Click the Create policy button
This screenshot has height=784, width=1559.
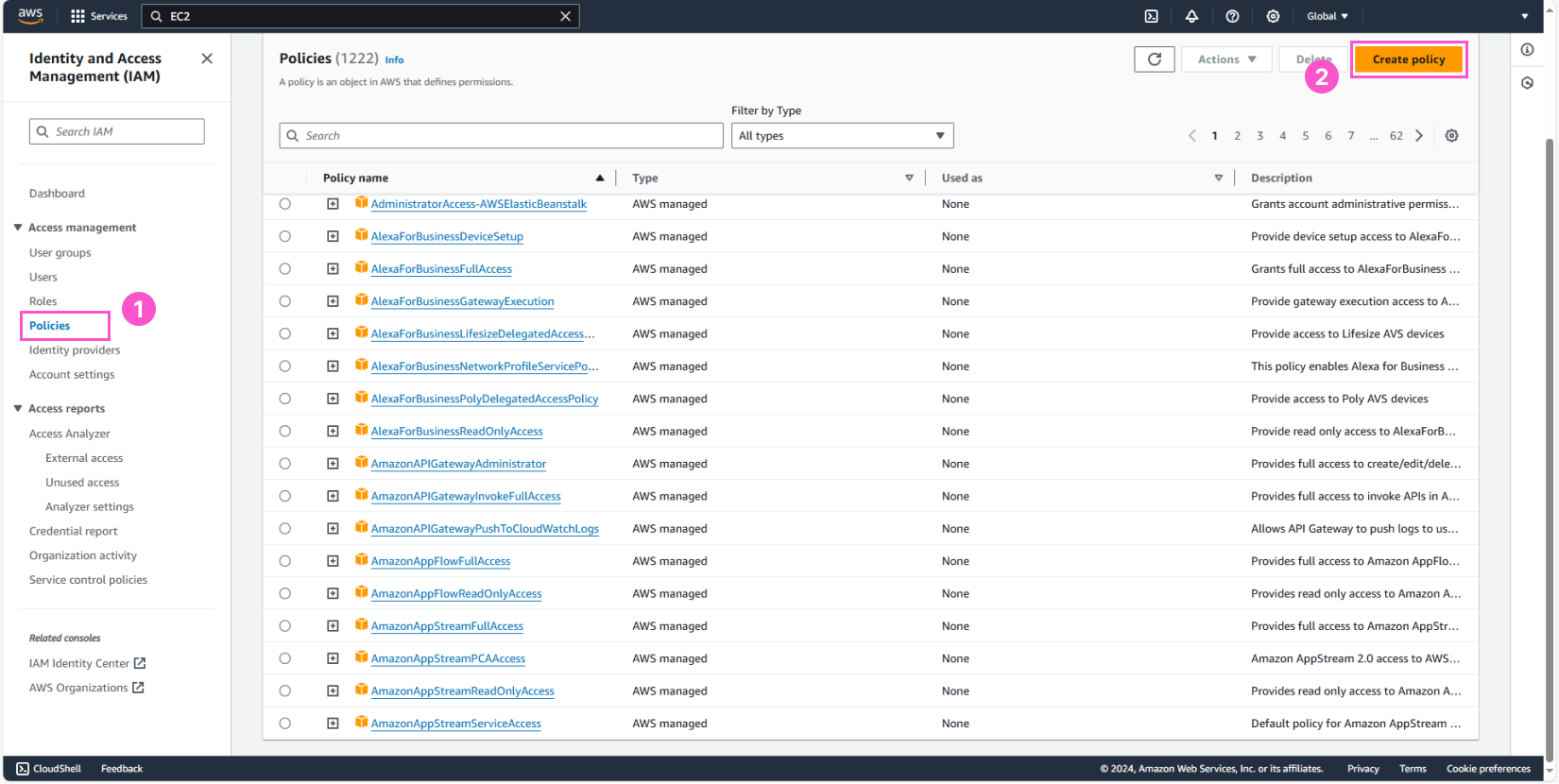[1409, 60]
